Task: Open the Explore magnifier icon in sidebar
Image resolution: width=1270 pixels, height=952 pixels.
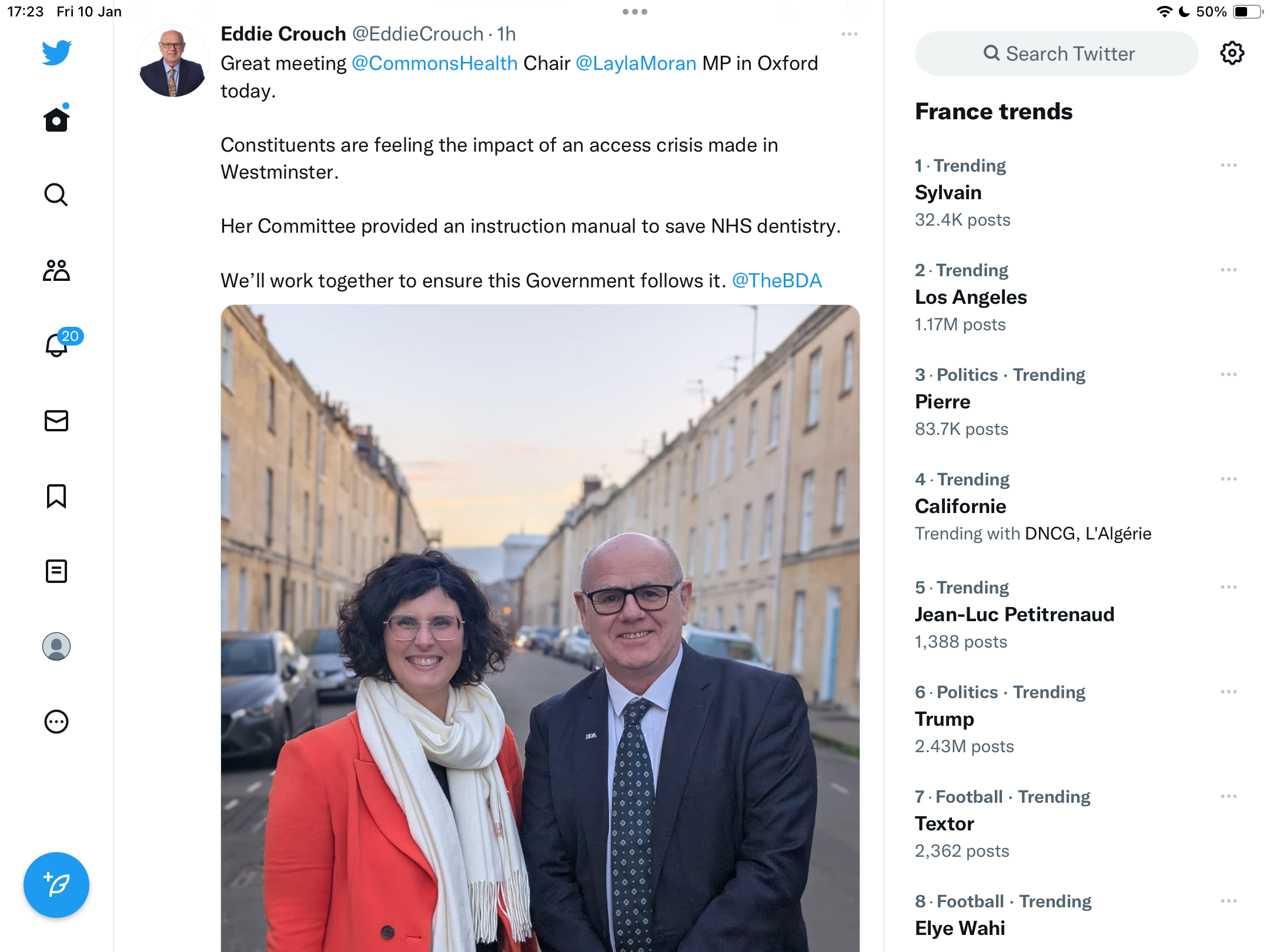Action: (56, 195)
